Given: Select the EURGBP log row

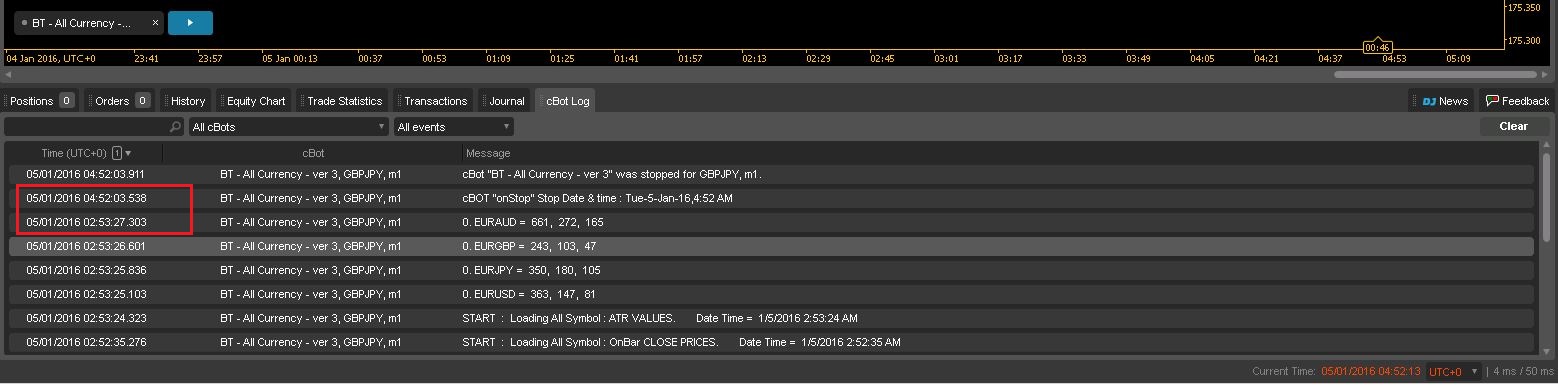Looking at the screenshot, I should 771,246.
